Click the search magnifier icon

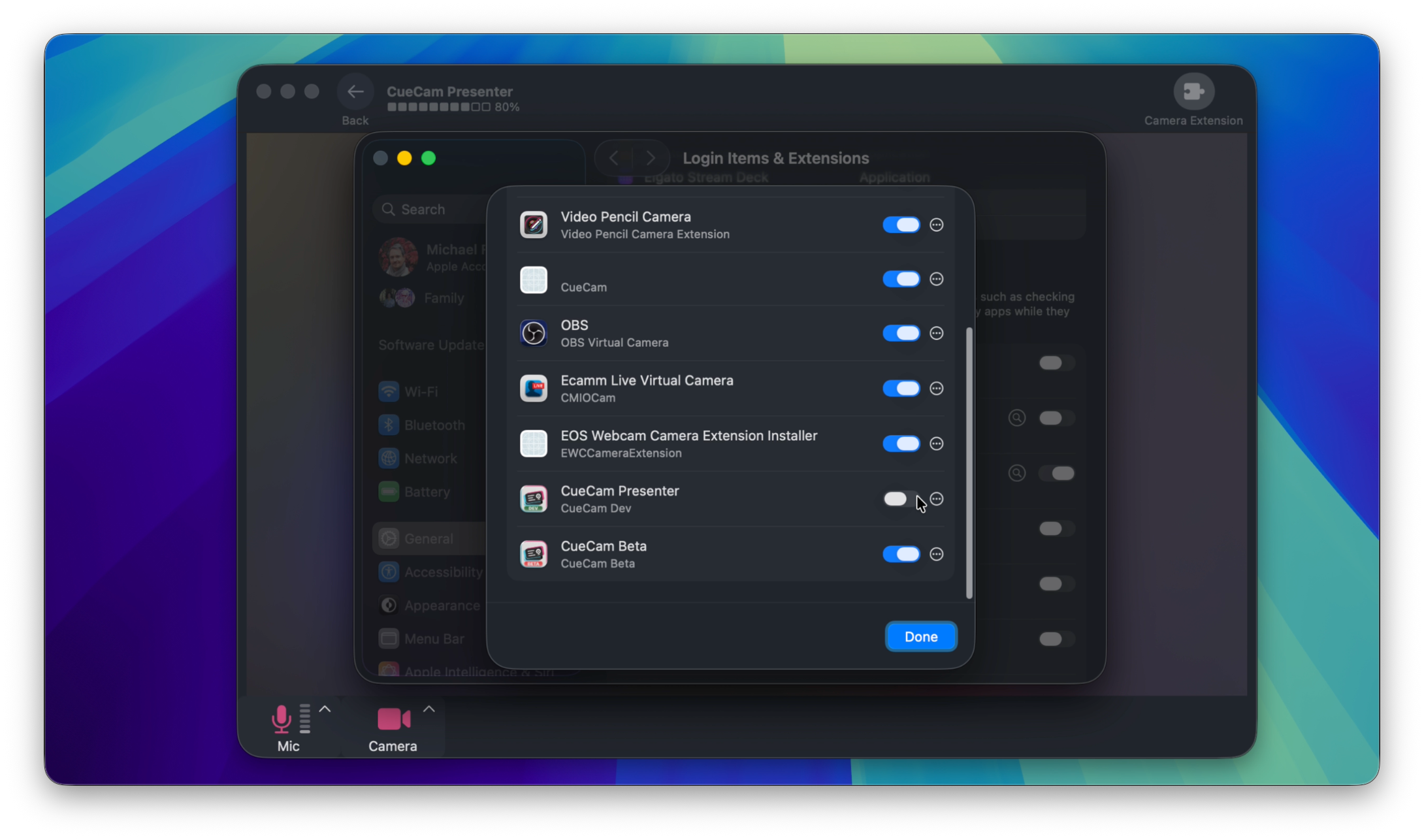pyautogui.click(x=388, y=209)
